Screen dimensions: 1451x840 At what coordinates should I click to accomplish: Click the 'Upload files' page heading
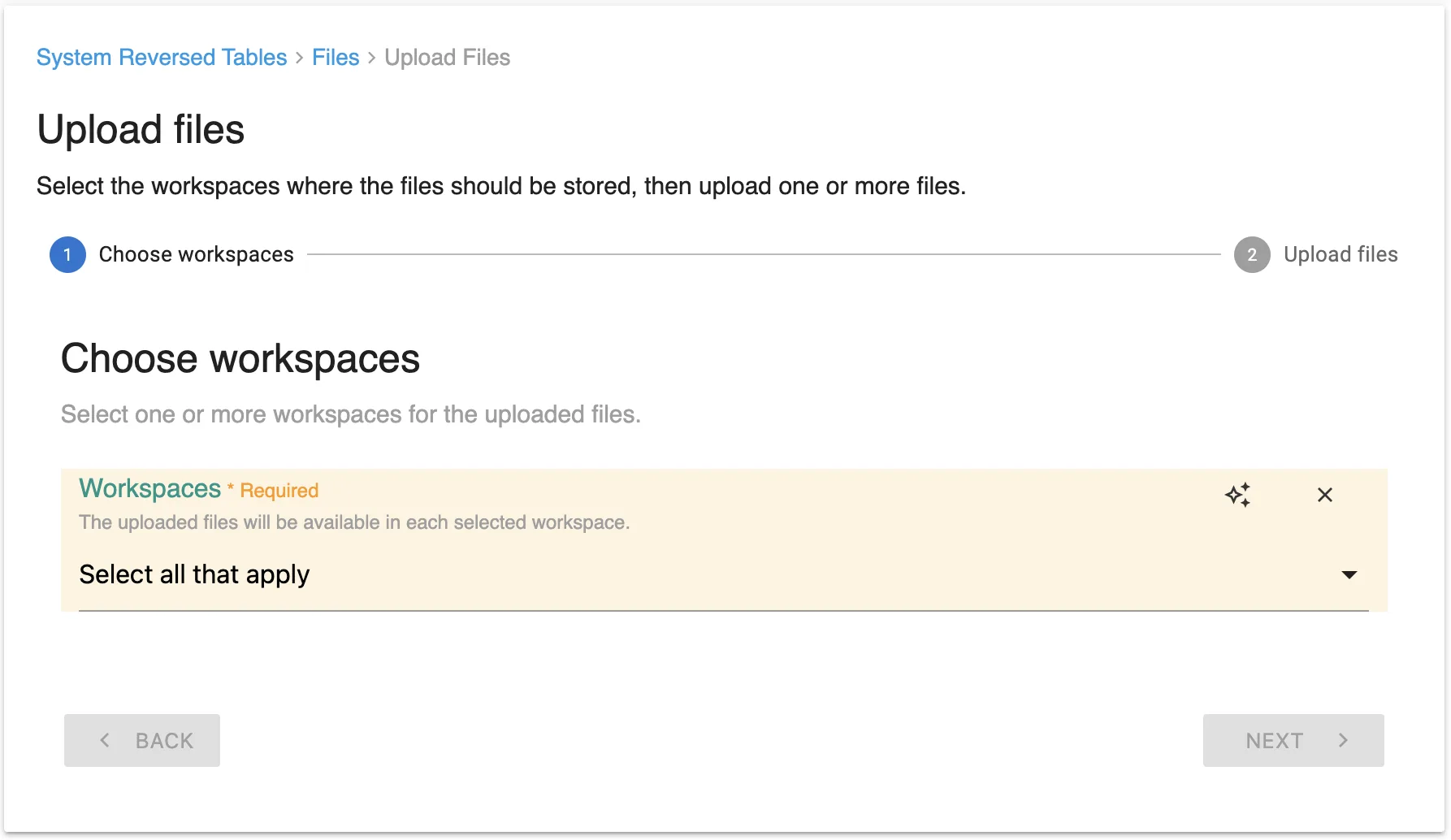[141, 129]
